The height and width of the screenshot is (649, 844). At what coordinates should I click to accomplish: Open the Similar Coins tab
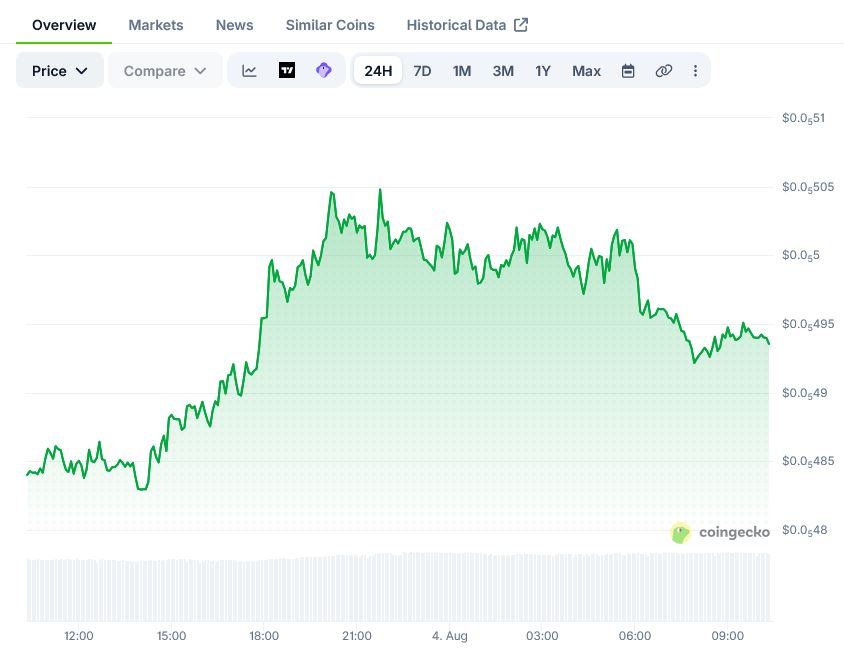pyautogui.click(x=330, y=25)
